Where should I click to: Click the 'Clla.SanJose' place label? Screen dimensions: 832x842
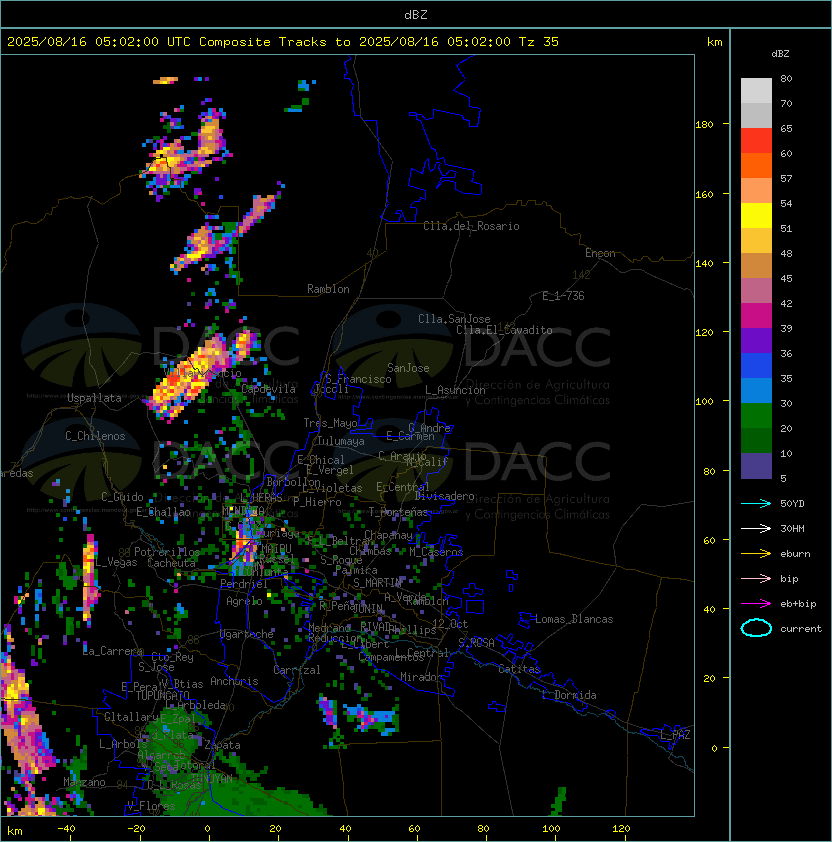(x=454, y=319)
